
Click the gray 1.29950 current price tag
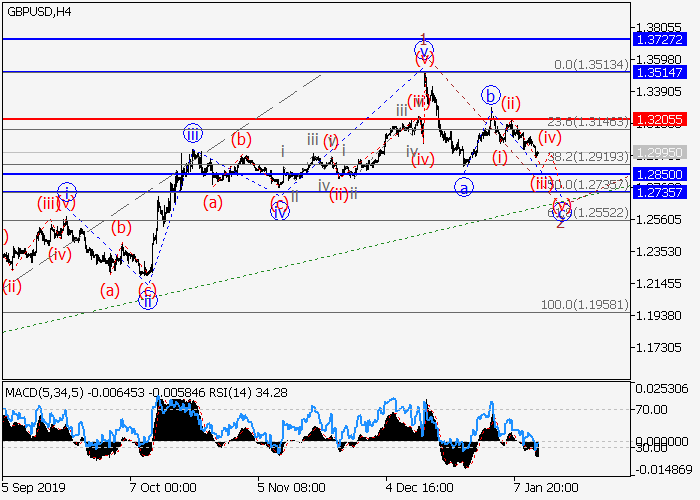click(x=660, y=153)
